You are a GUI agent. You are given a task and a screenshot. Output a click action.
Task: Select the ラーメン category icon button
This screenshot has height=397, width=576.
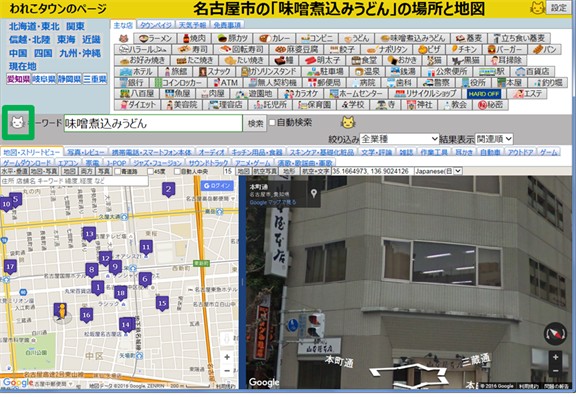click(155, 38)
